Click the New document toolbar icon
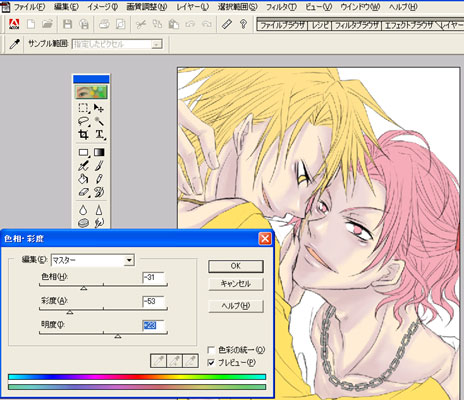Screen dimensions: 464x400 click(x=31, y=24)
